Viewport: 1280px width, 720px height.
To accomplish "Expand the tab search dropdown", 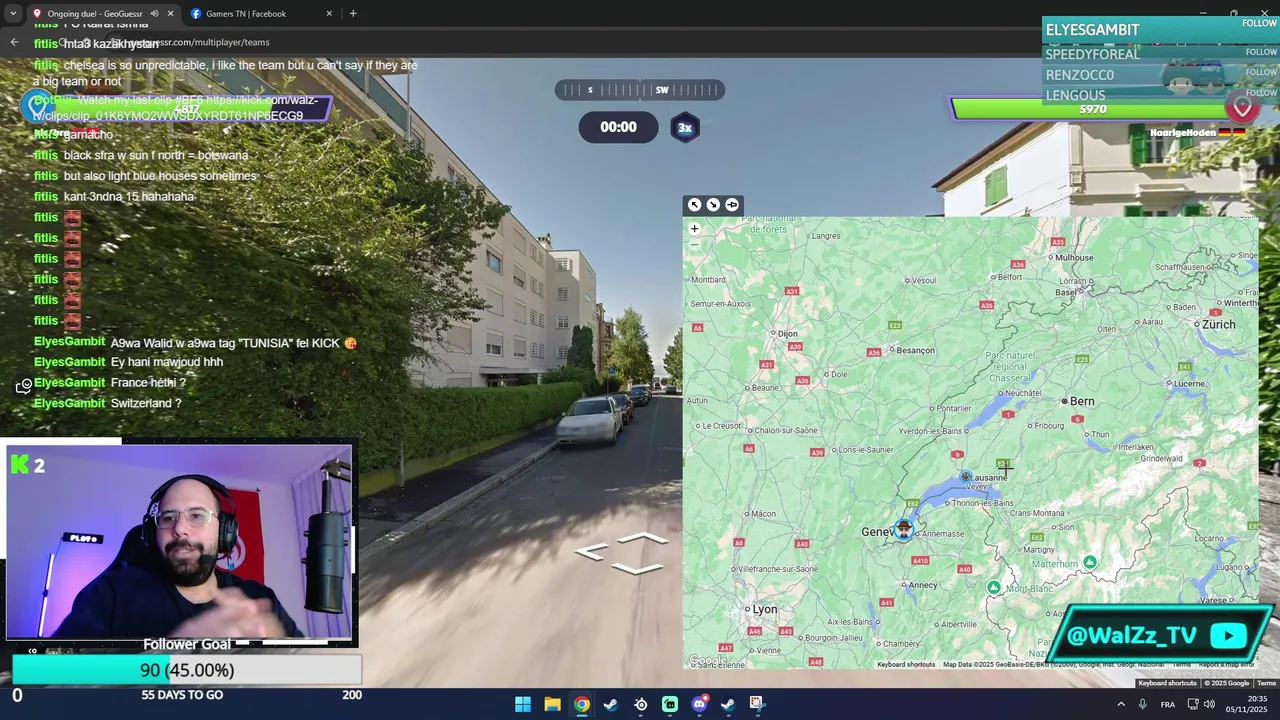I will 12,14.
